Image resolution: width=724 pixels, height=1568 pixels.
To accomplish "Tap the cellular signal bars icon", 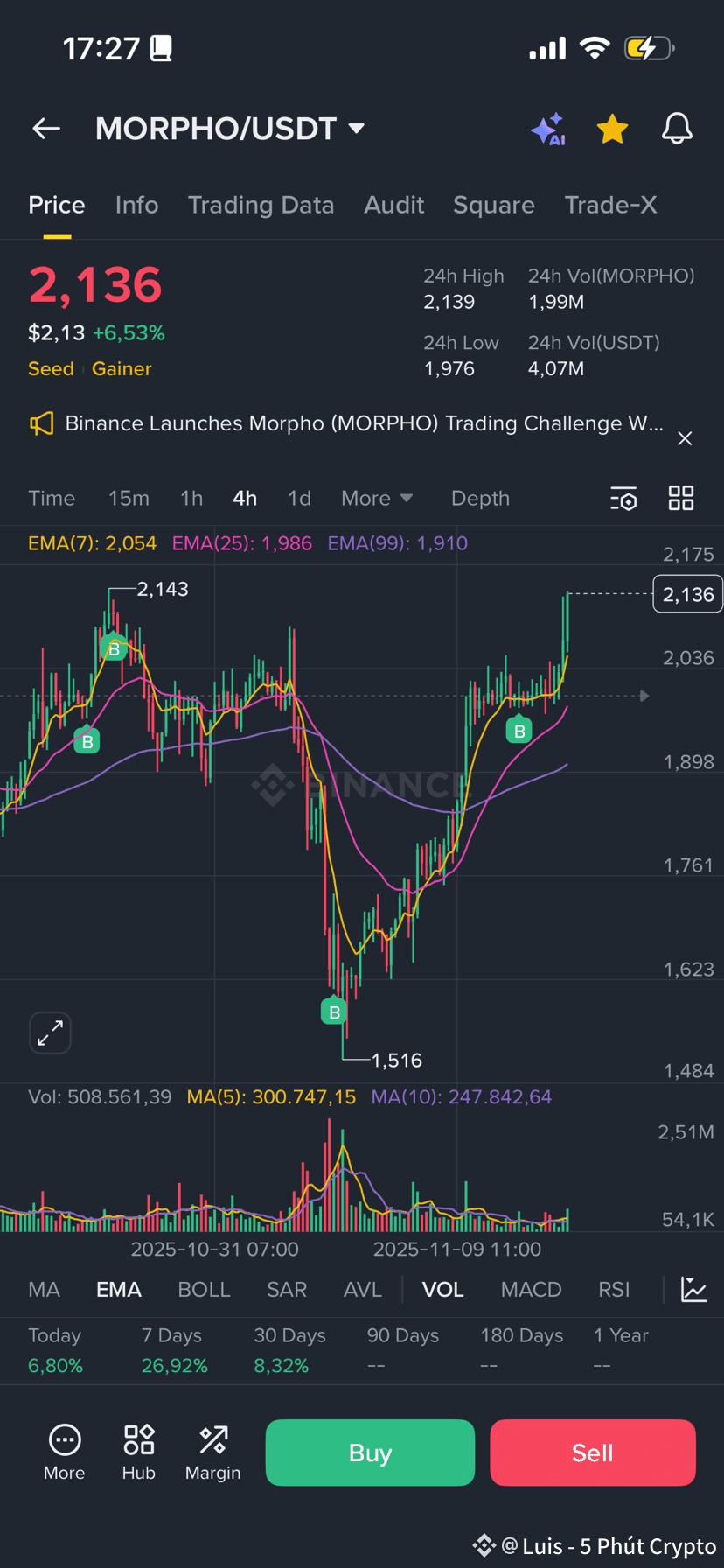I will tap(547, 49).
